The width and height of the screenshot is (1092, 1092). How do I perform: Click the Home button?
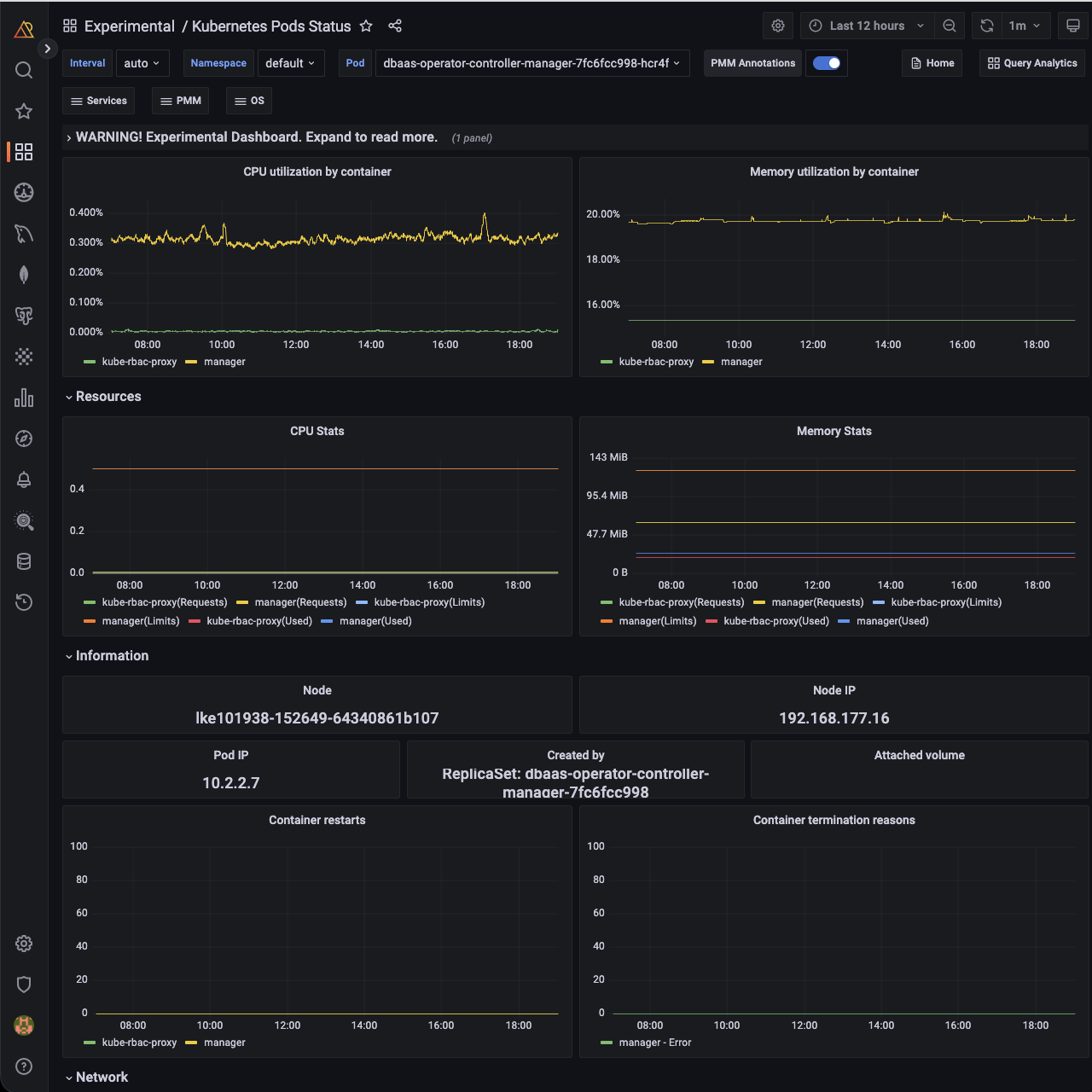point(932,63)
